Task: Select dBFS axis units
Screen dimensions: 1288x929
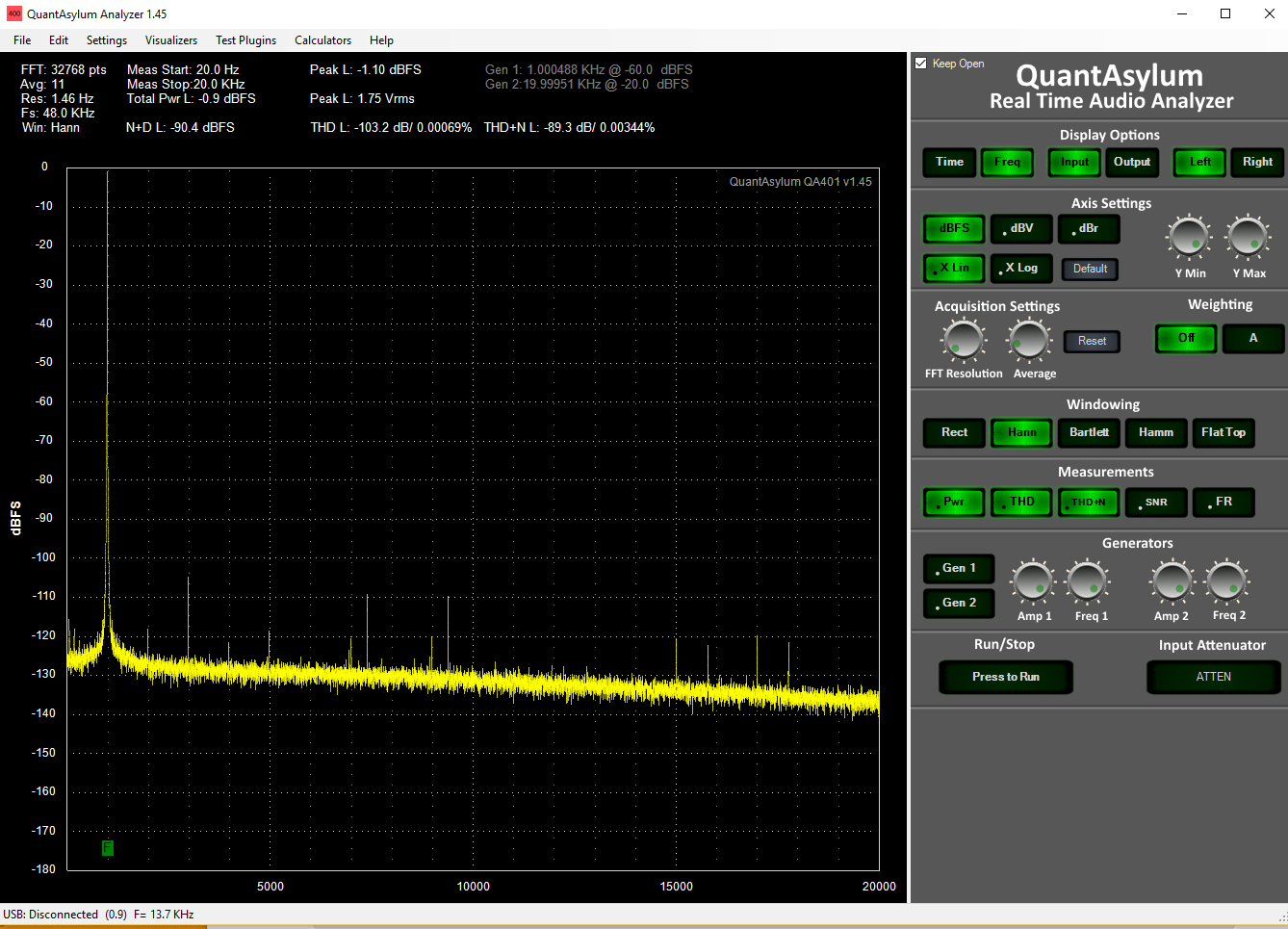Action: click(x=954, y=228)
